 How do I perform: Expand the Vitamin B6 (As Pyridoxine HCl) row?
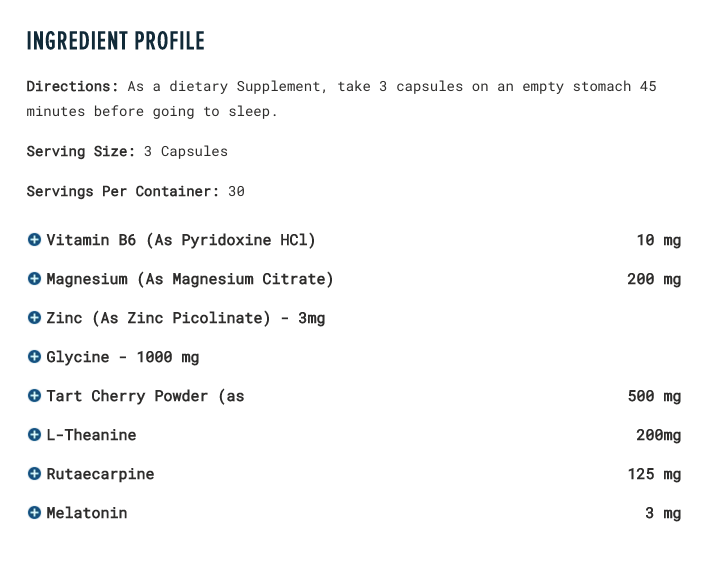[180, 240]
